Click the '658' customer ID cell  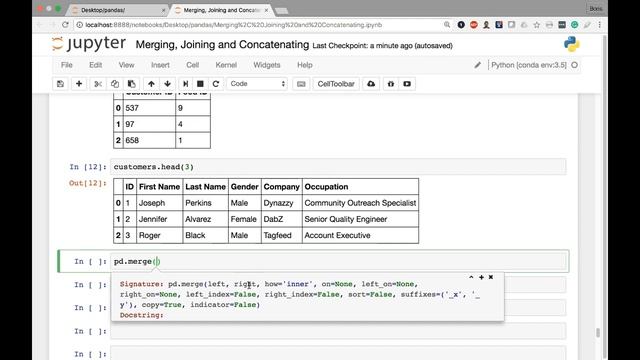pyautogui.click(x=132, y=140)
